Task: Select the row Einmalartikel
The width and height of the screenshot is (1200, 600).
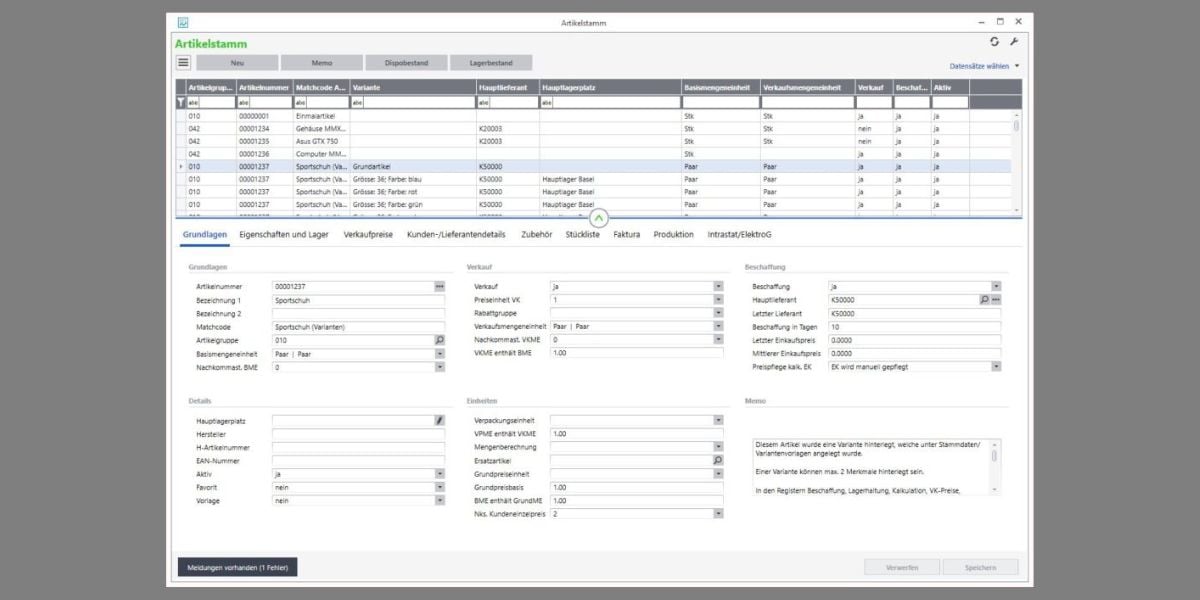Action: tap(594, 116)
